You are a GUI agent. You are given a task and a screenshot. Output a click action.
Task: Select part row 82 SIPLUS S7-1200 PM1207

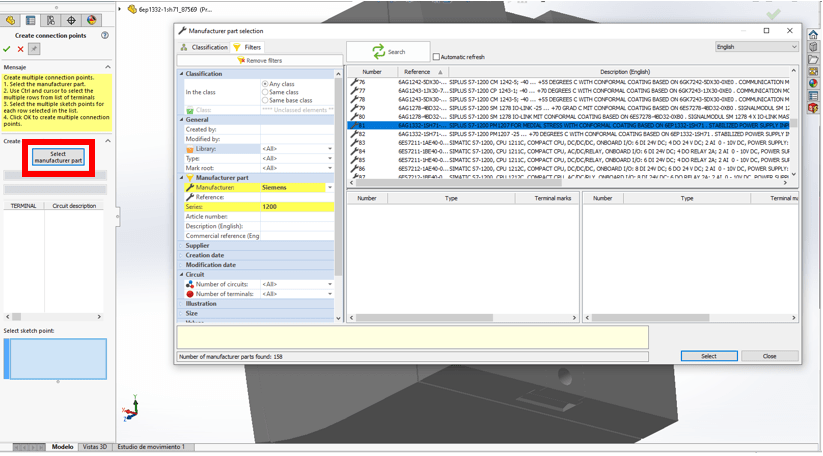568,134
